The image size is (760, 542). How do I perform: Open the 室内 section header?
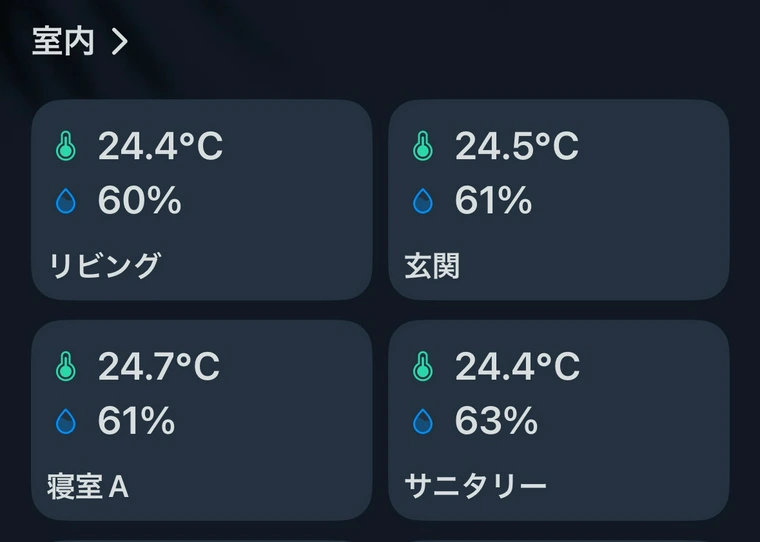click(x=63, y=42)
